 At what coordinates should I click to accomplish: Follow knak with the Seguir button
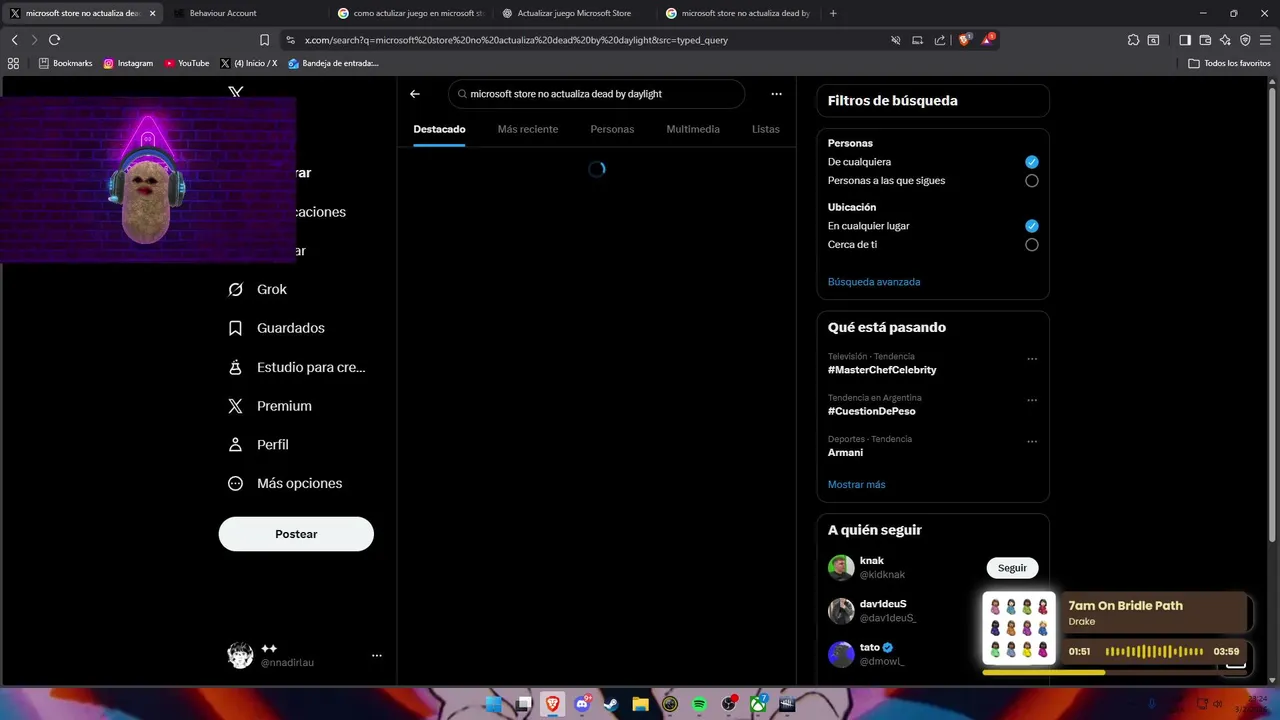(1012, 568)
